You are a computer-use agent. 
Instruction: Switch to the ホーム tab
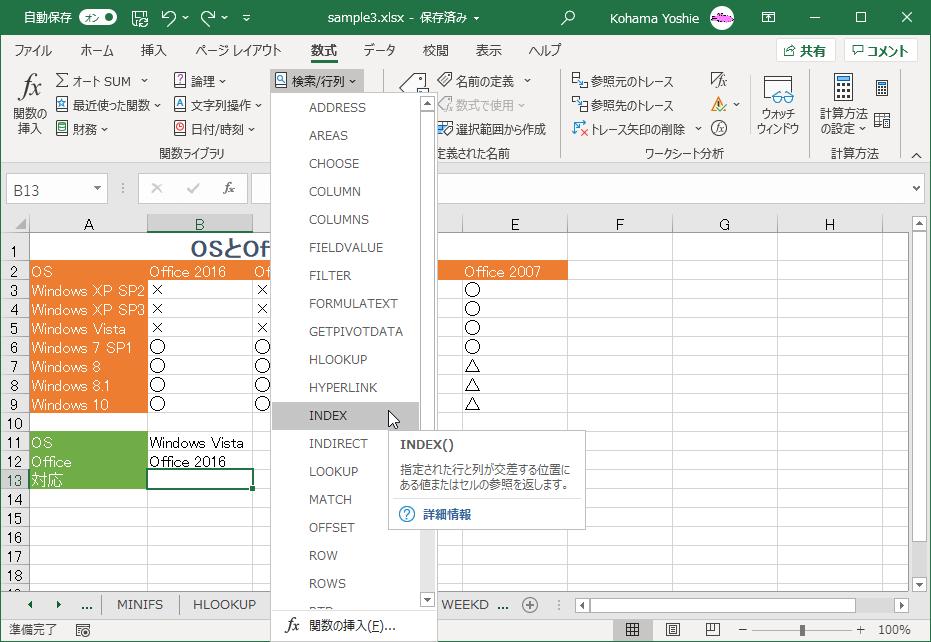(97, 50)
